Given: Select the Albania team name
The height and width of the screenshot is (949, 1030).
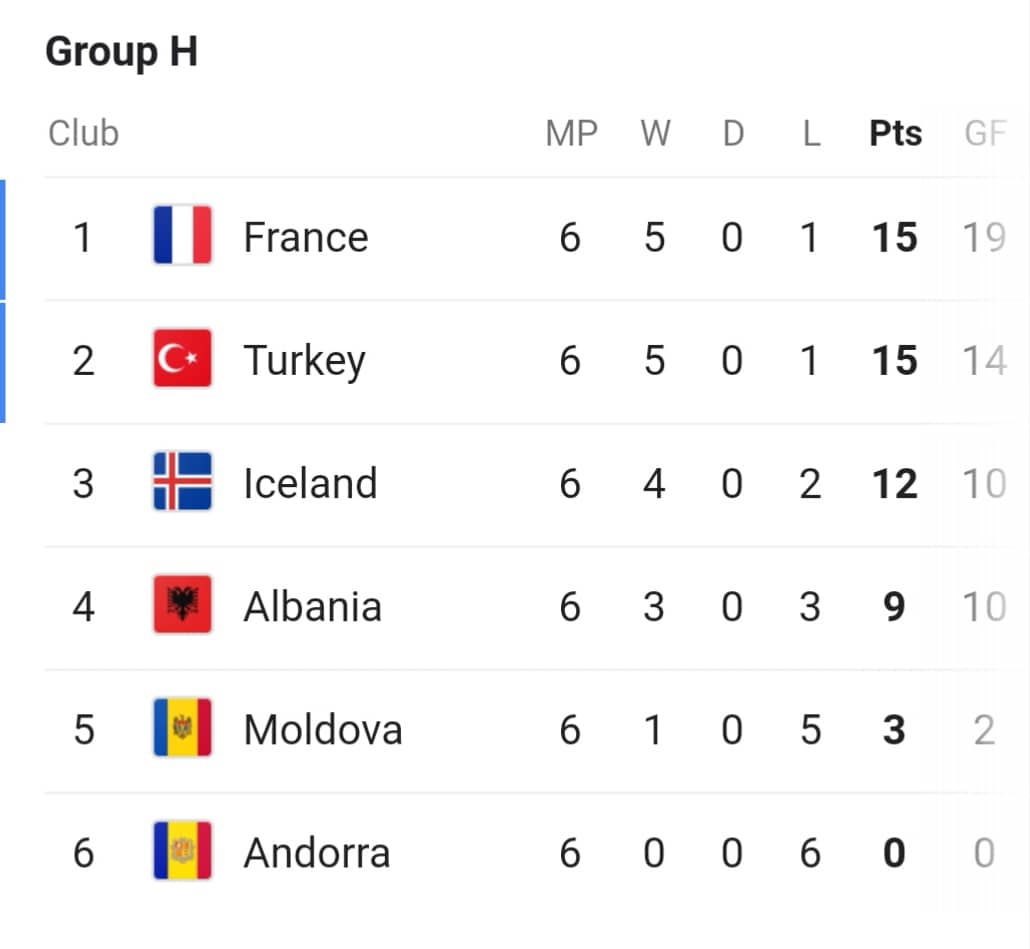Looking at the screenshot, I should click(x=312, y=606).
